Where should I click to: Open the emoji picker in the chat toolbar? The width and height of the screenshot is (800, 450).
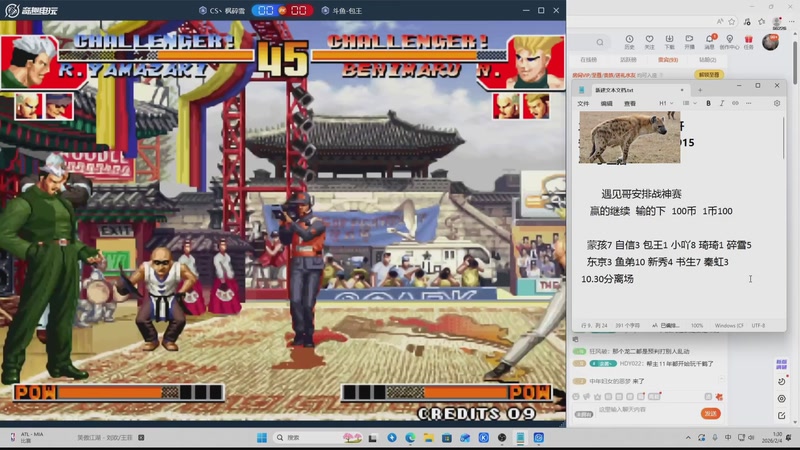(x=576, y=396)
